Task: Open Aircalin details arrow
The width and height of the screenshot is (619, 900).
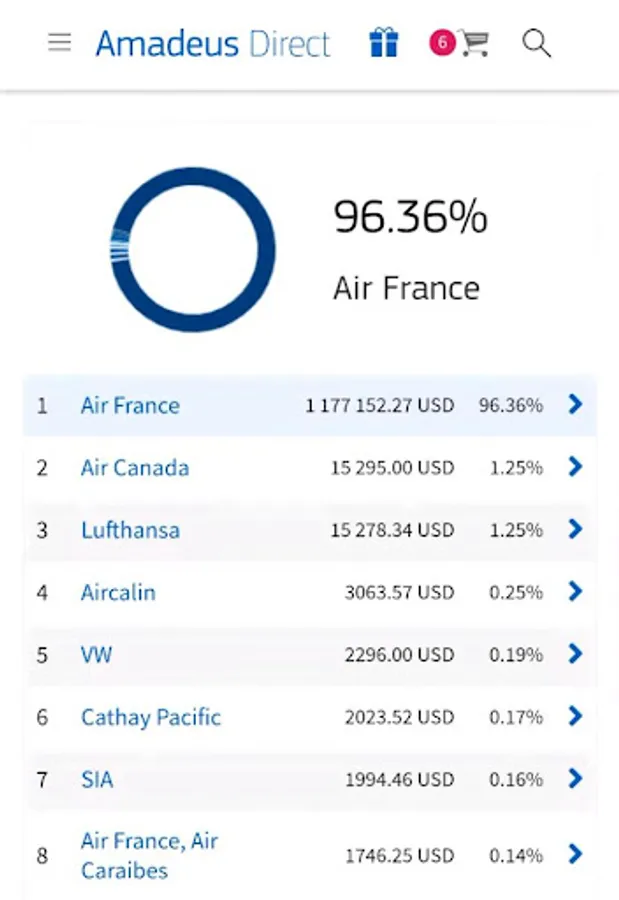Action: [x=575, y=591]
